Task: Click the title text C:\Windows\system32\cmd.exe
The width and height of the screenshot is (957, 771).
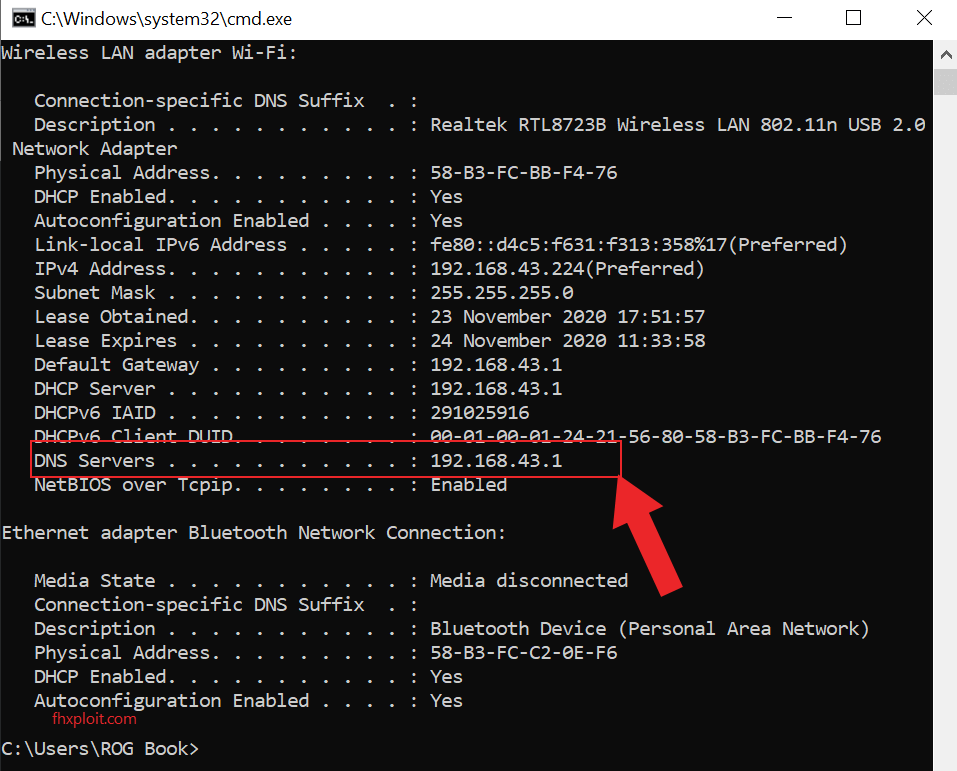Action: click(x=167, y=19)
